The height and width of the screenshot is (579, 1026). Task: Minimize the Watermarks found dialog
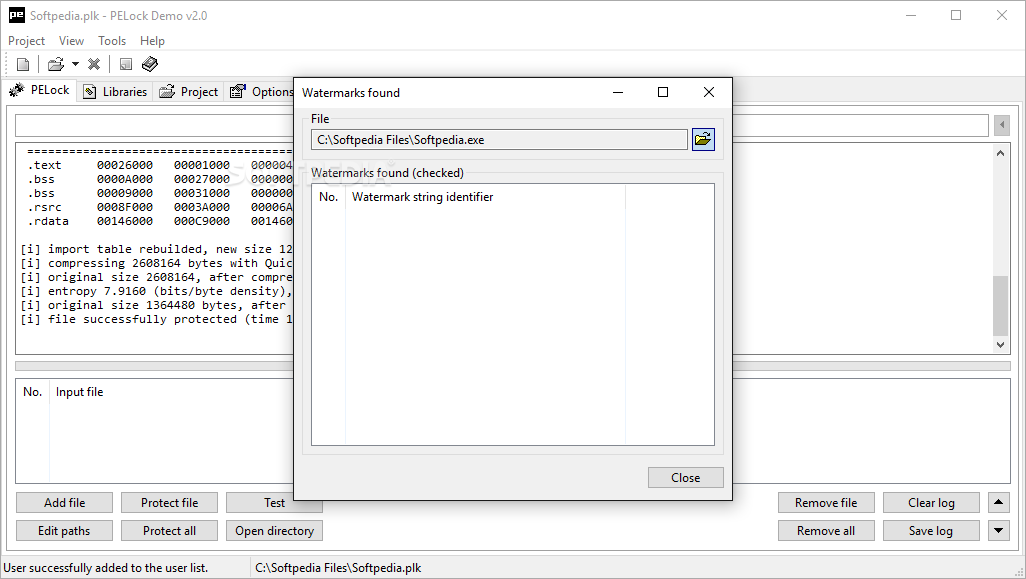pos(618,92)
